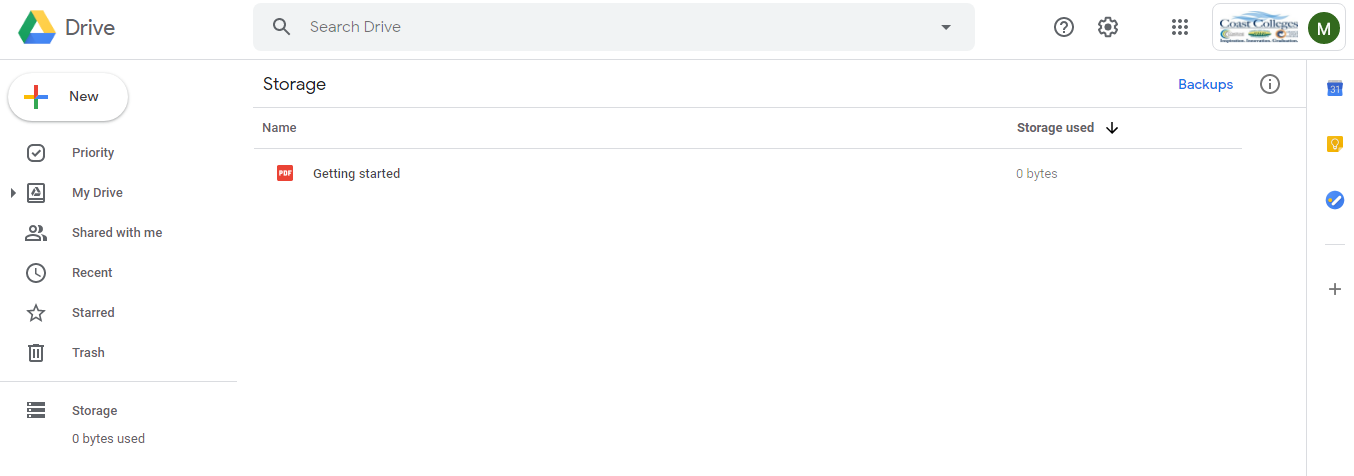Open Support help question icon
Image resolution: width=1354 pixels, height=476 pixels.
[1064, 27]
